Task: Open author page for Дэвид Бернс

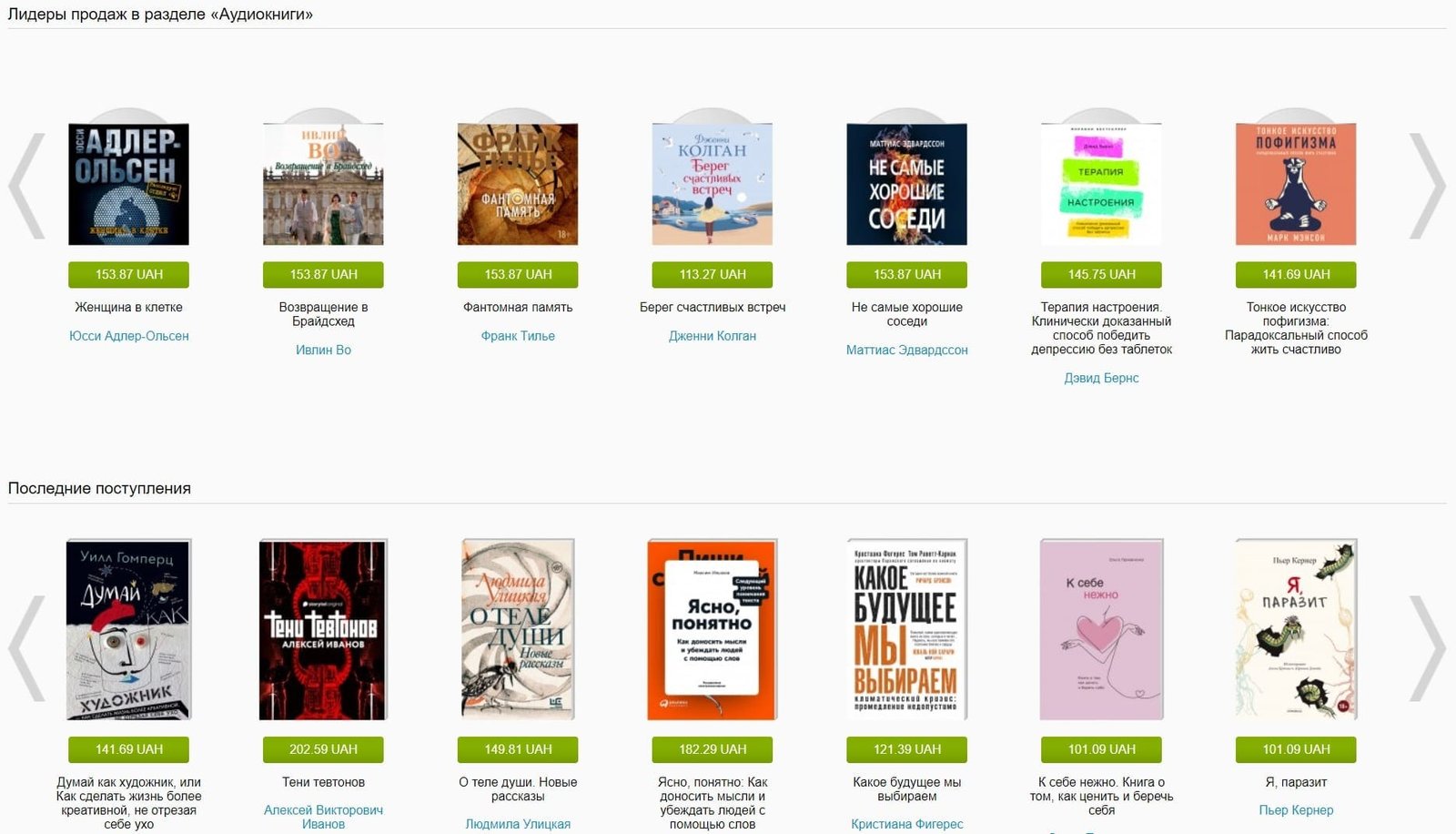Action: pyautogui.click(x=1101, y=378)
